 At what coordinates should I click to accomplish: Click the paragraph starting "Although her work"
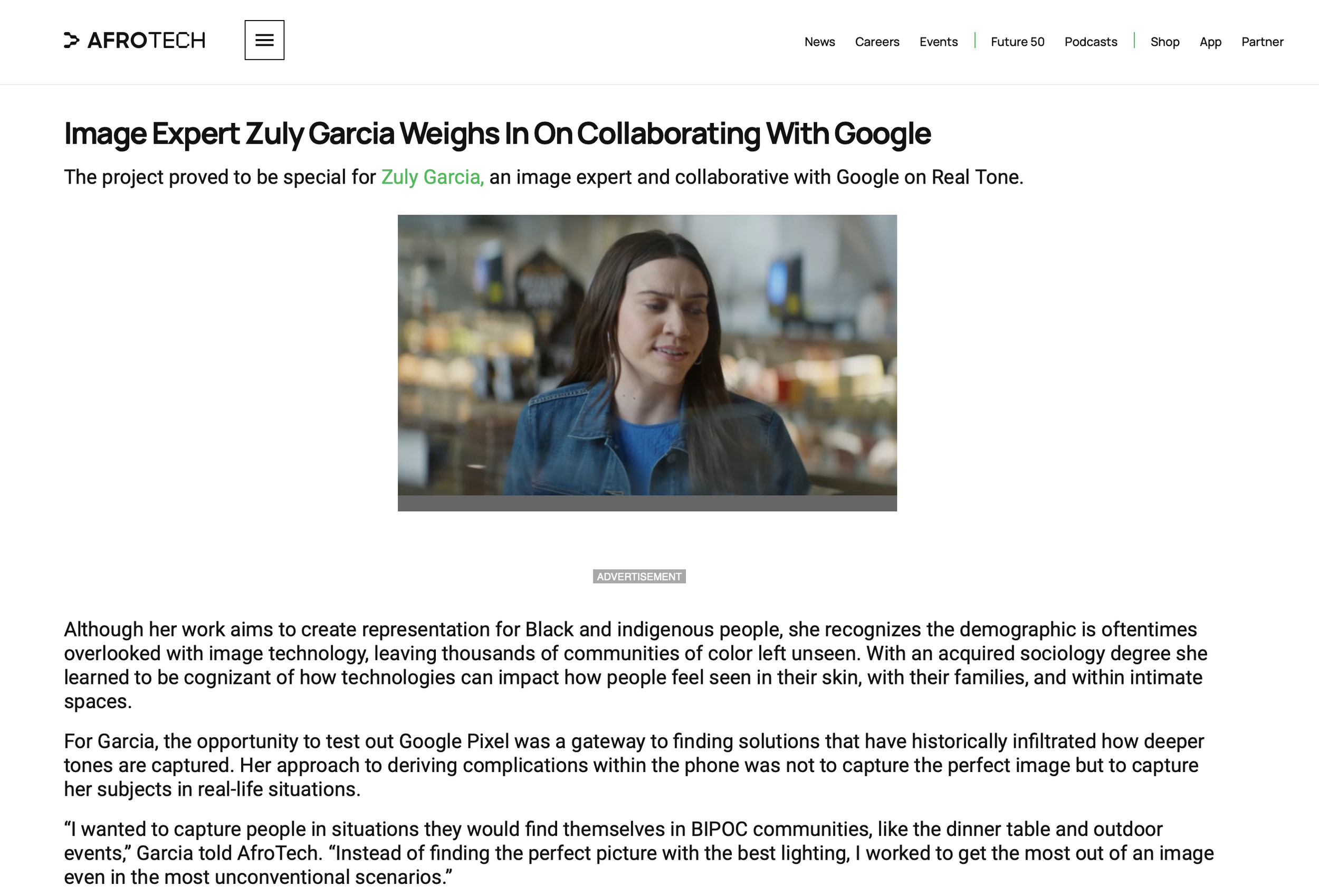coord(636,665)
